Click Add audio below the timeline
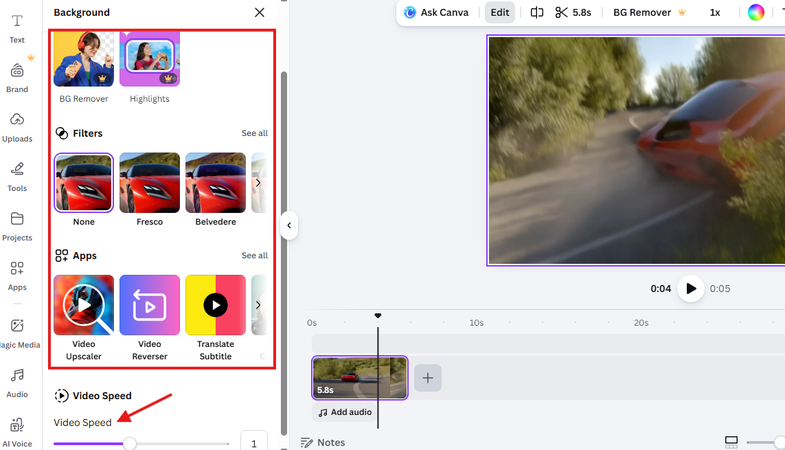The image size is (785, 450). pos(345,412)
